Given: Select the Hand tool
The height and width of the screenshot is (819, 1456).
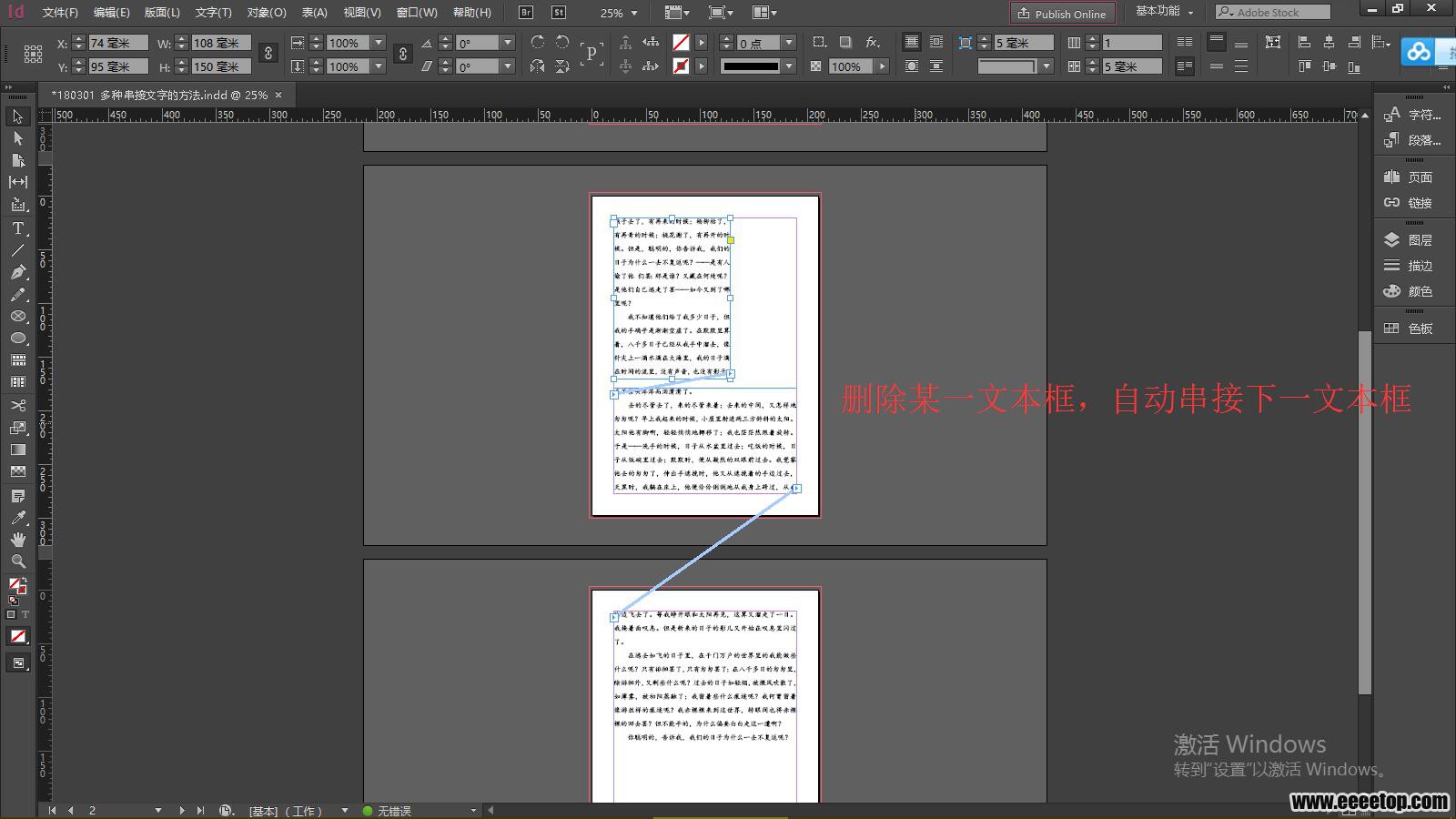Looking at the screenshot, I should point(17,540).
